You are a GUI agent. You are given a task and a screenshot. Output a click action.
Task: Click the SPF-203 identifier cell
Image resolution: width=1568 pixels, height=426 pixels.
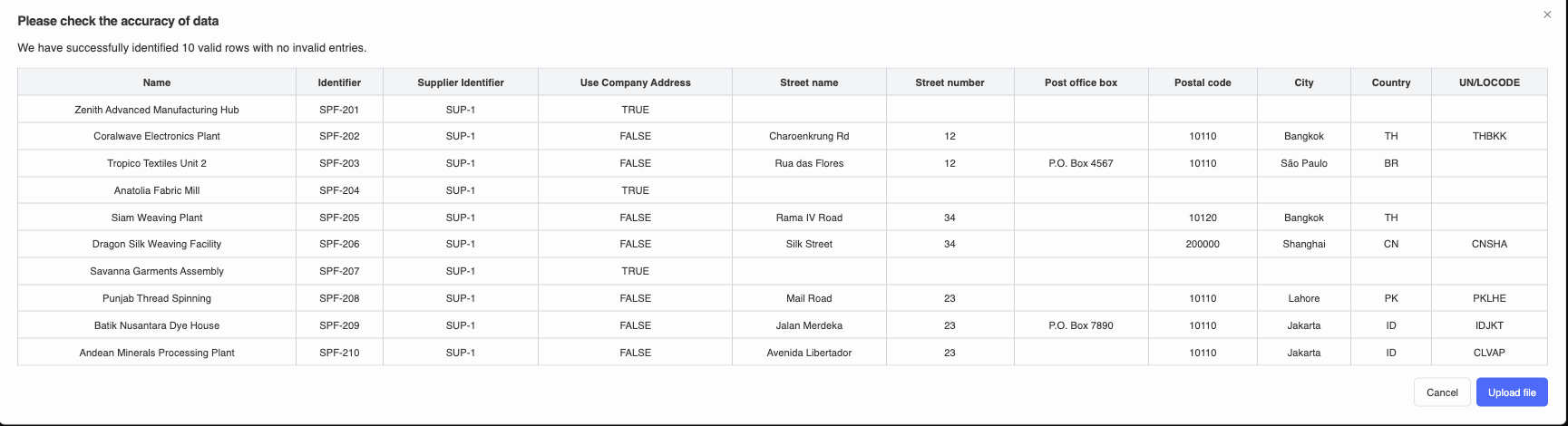[x=339, y=163]
